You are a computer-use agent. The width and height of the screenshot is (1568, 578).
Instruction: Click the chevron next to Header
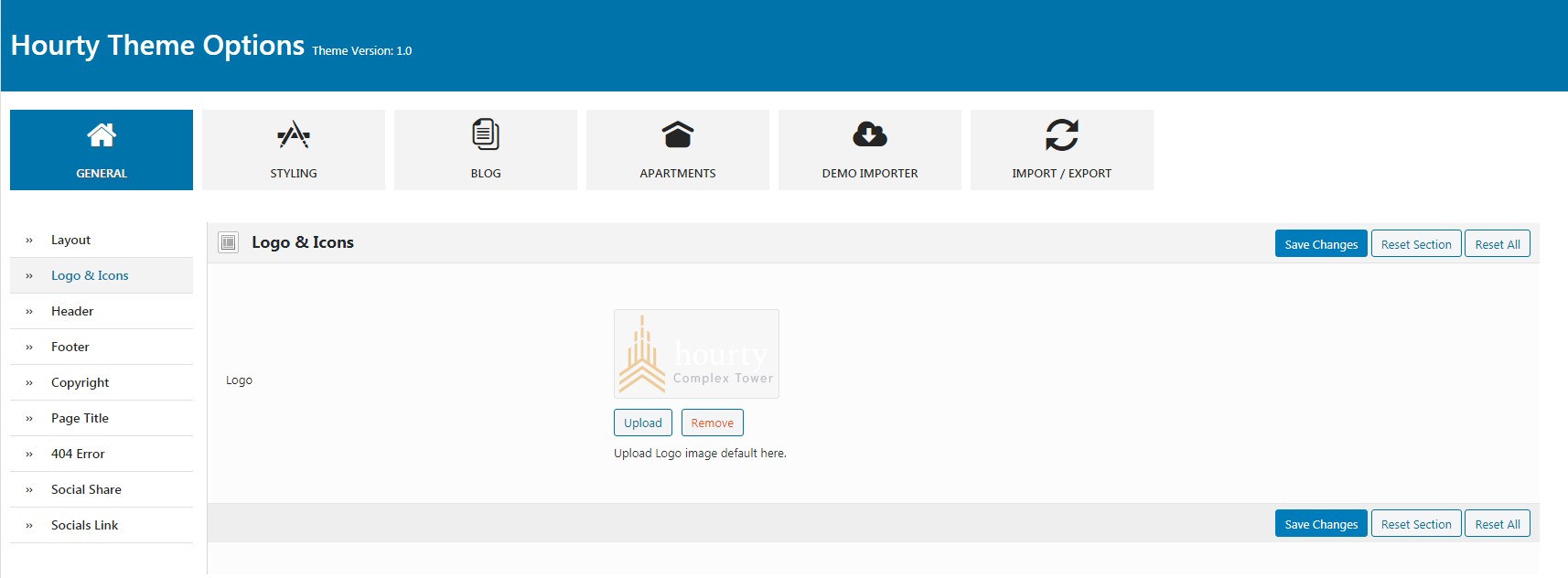point(29,312)
